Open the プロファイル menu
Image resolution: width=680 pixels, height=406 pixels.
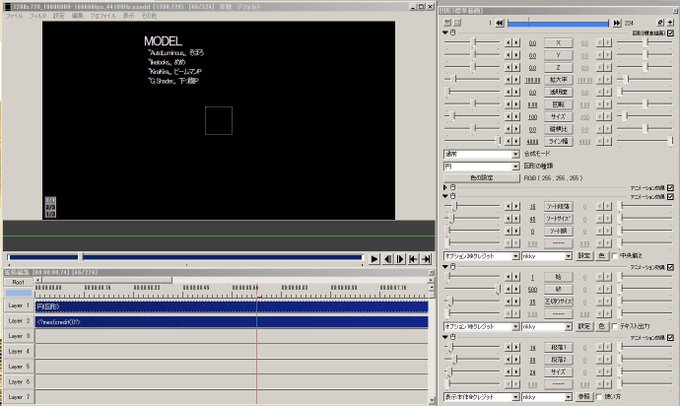click(103, 16)
